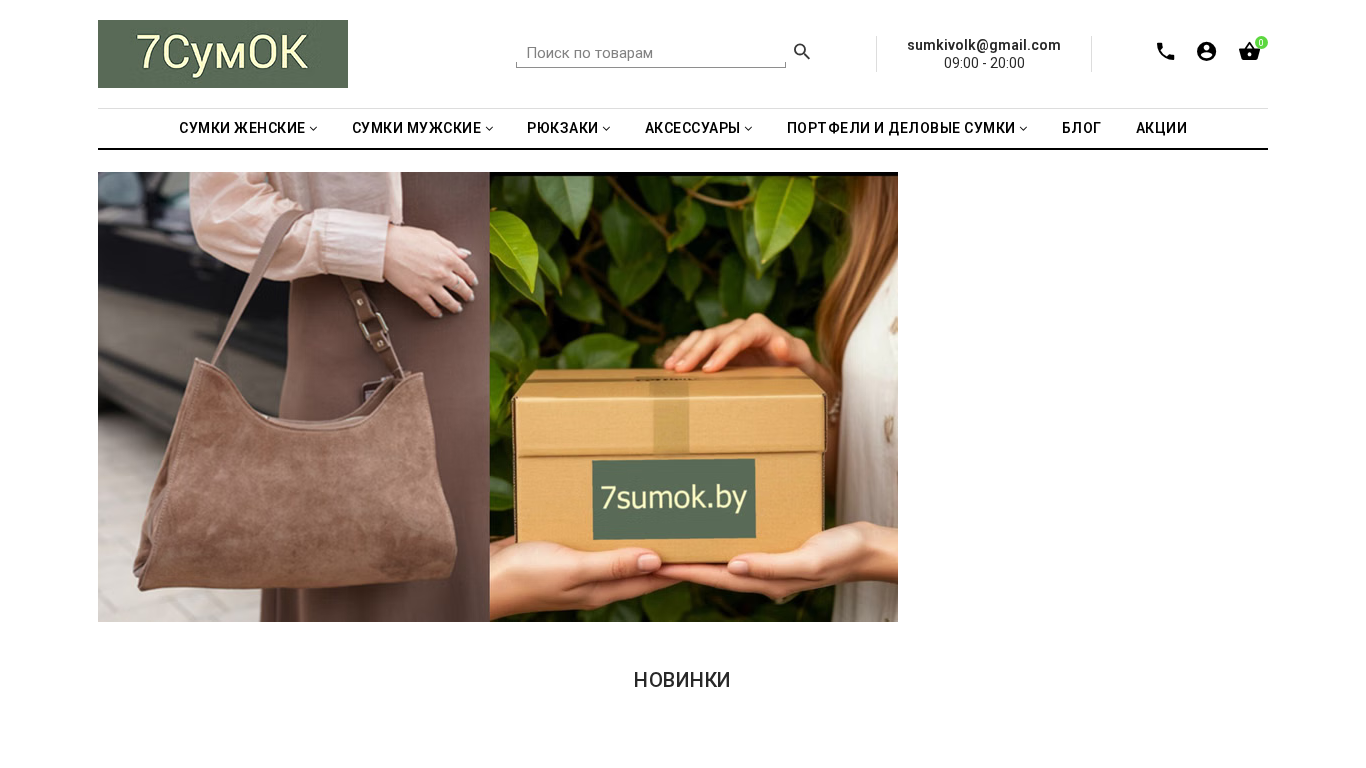The image size is (1366, 768).
Task: Focus the Поиск по товарам field
Action: click(651, 53)
